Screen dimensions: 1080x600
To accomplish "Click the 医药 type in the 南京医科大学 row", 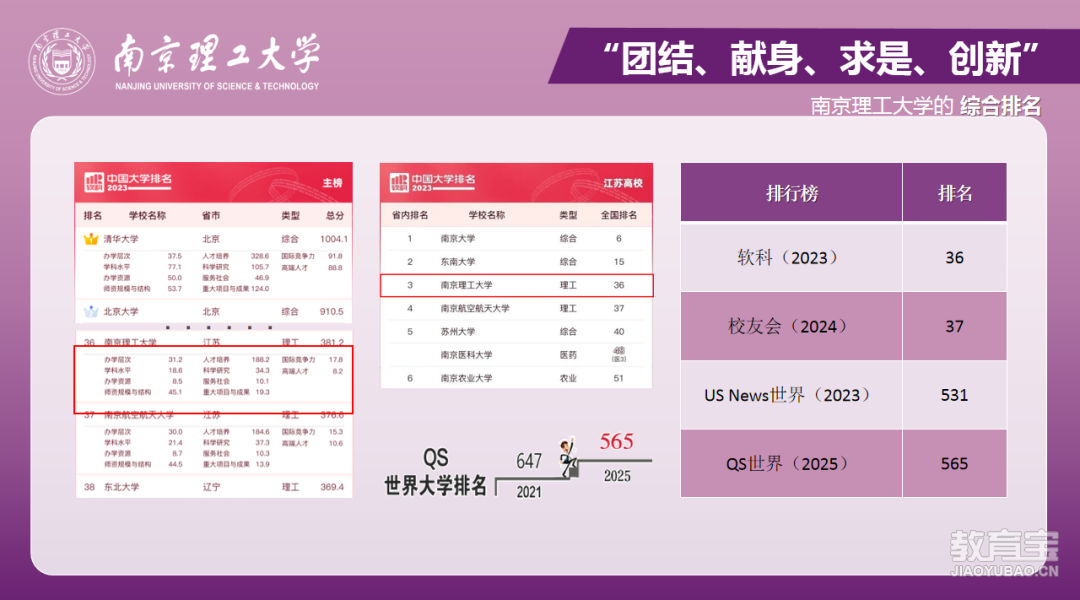I will pos(568,355).
